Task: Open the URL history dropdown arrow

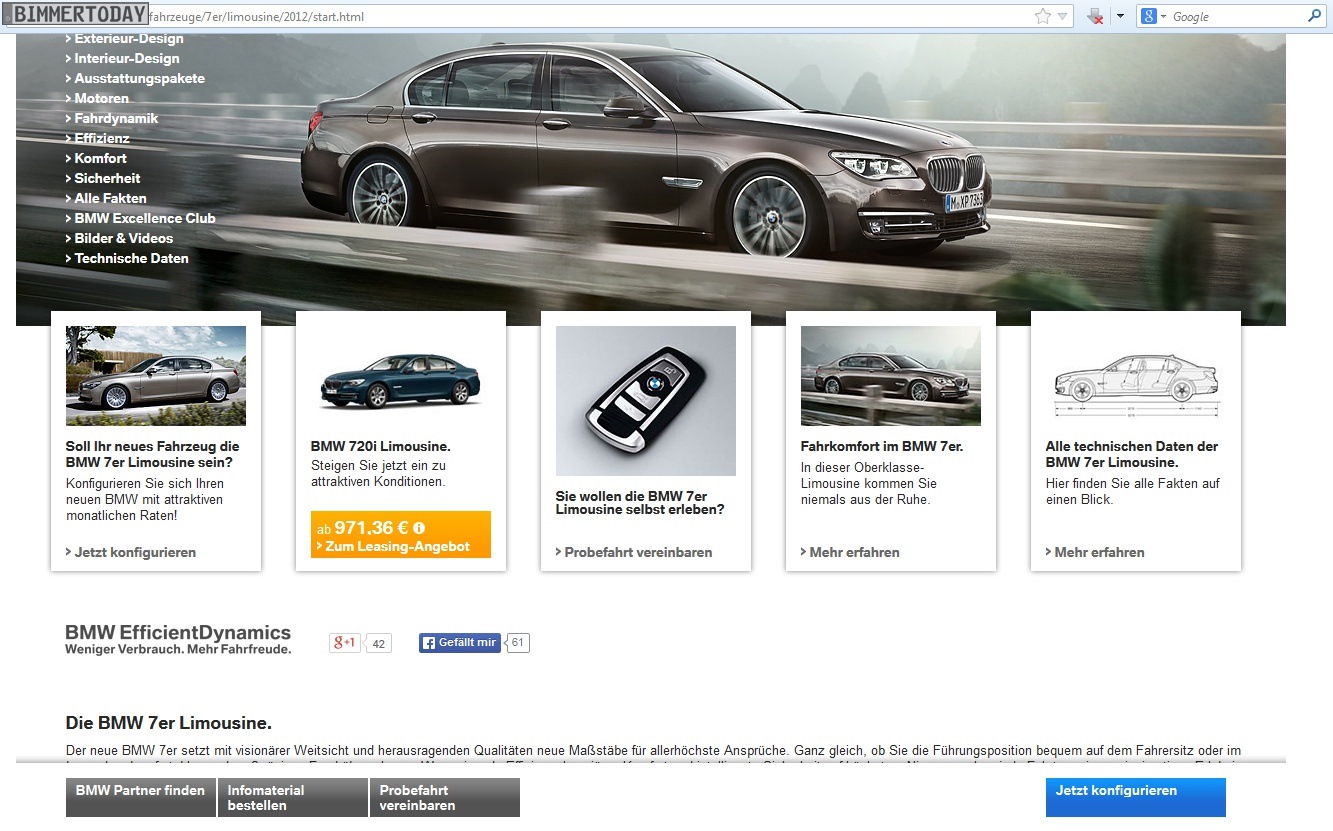Action: 1062,16
